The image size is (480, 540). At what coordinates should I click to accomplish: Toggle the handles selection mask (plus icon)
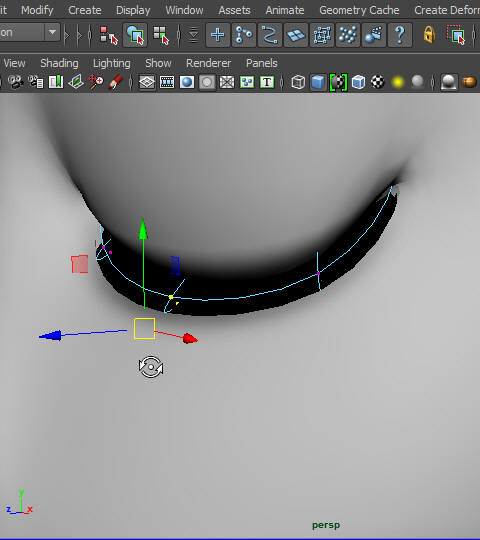coord(218,35)
